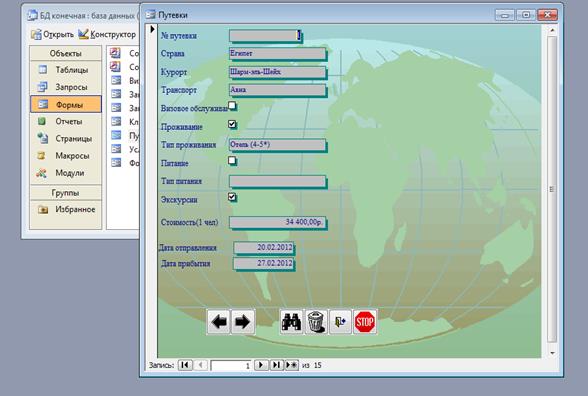
Task: Click the left arrow previous record button
Action: (218, 321)
